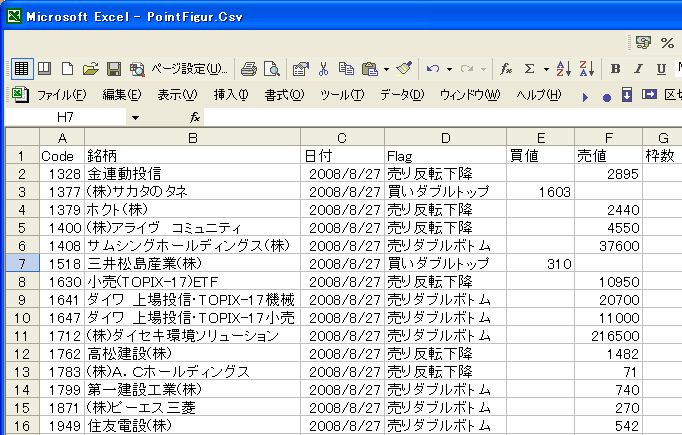
Task: Open the ファイル(F) menu
Action: coord(62,94)
